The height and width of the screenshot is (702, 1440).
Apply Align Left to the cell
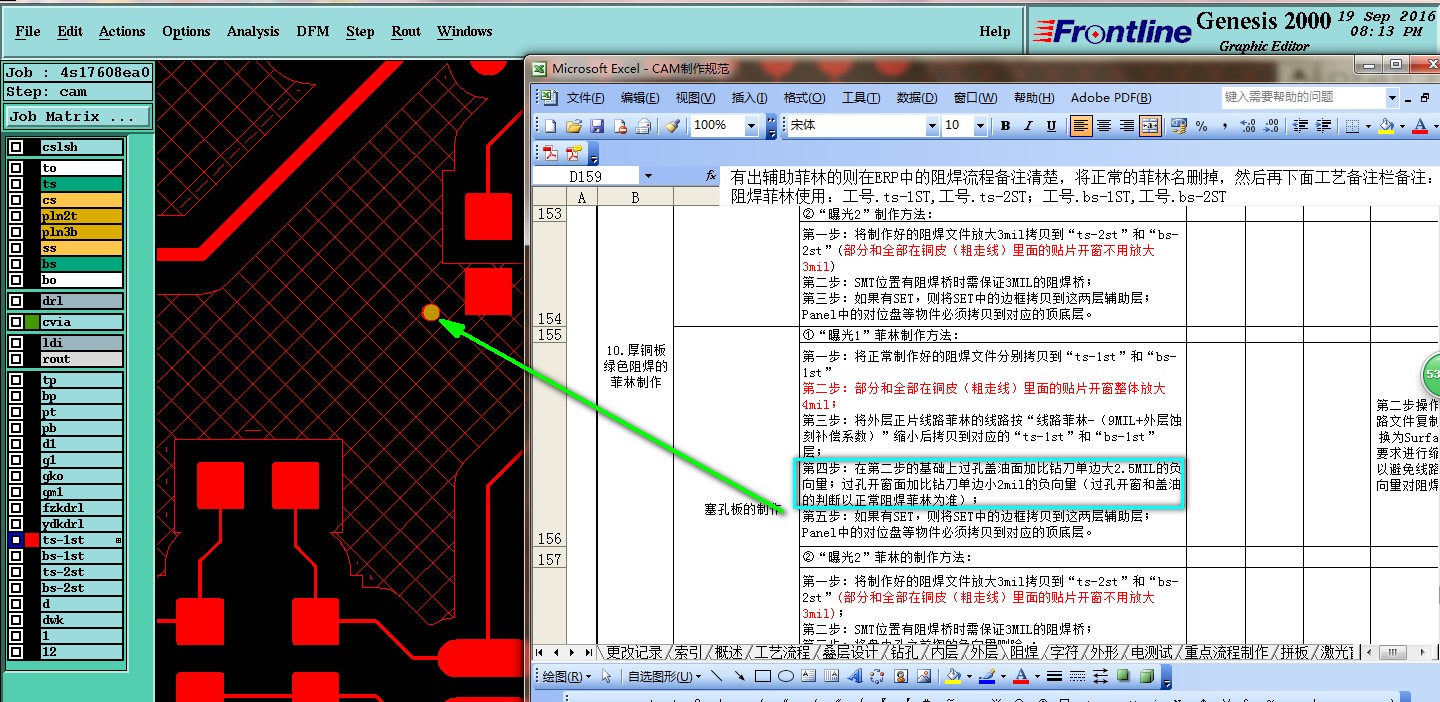tap(1080, 126)
